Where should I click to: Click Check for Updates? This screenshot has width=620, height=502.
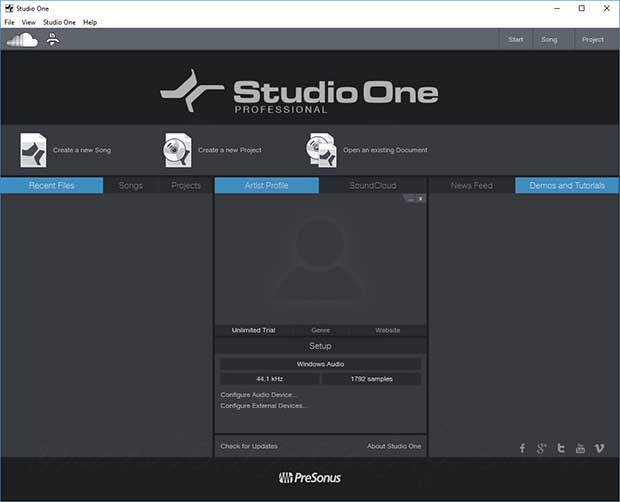pyautogui.click(x=249, y=446)
